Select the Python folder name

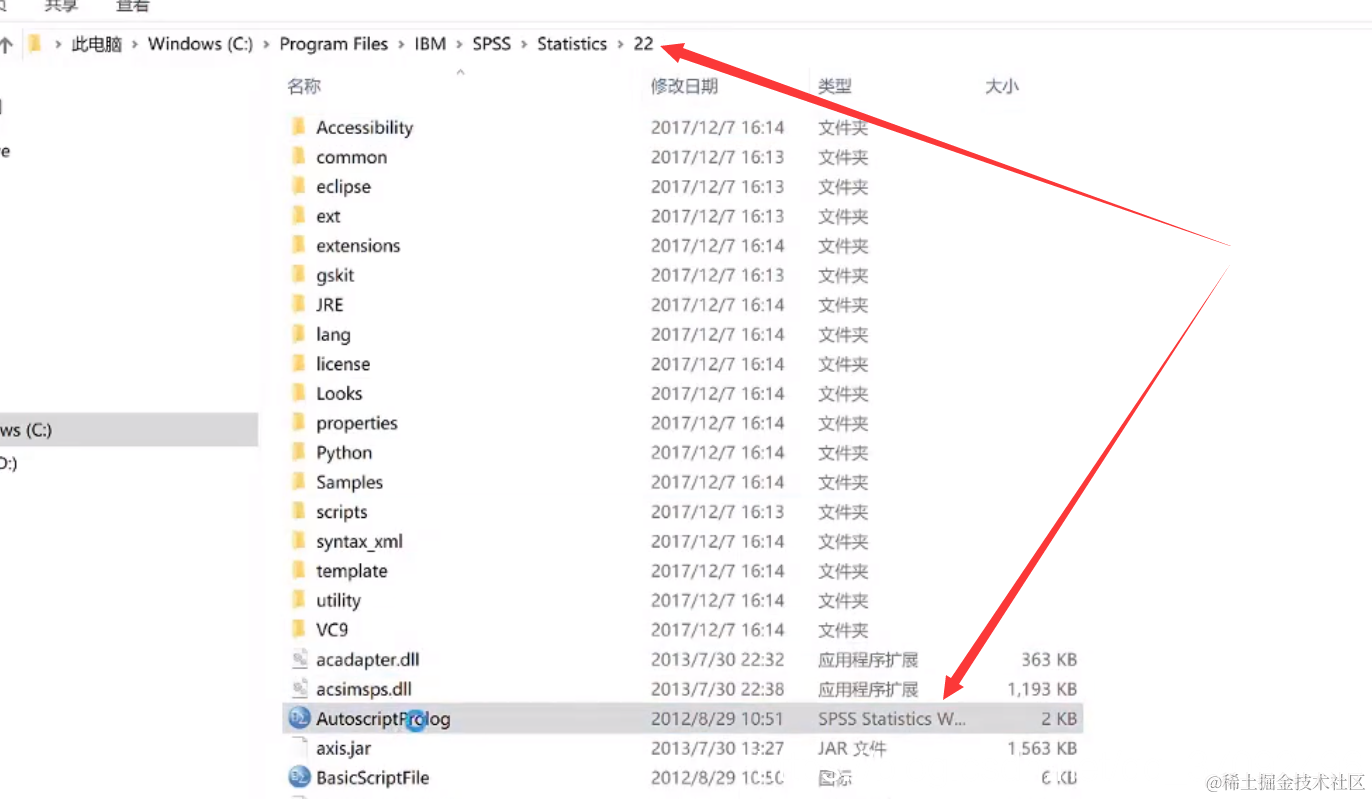(x=344, y=452)
